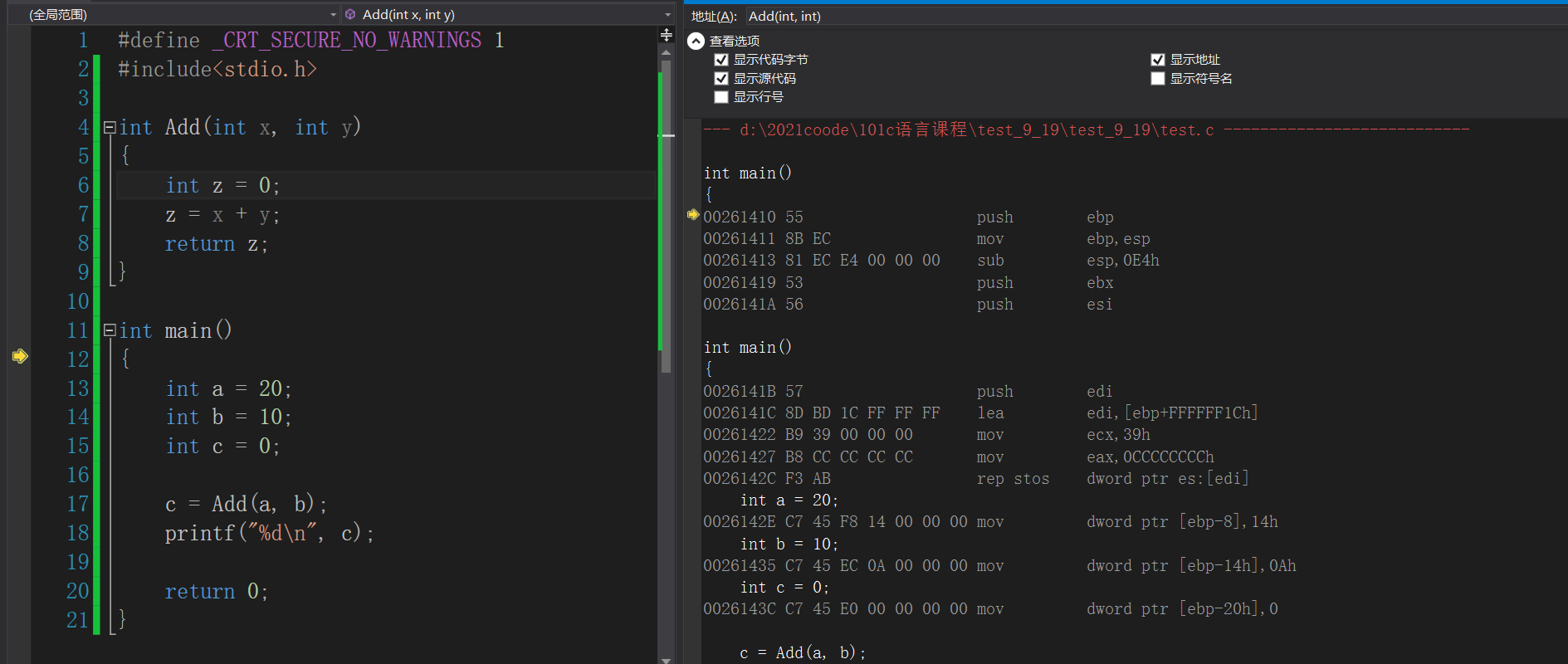The height and width of the screenshot is (664, 1568).
Task: Collapse the 查看选项 section chevron
Action: (x=696, y=41)
